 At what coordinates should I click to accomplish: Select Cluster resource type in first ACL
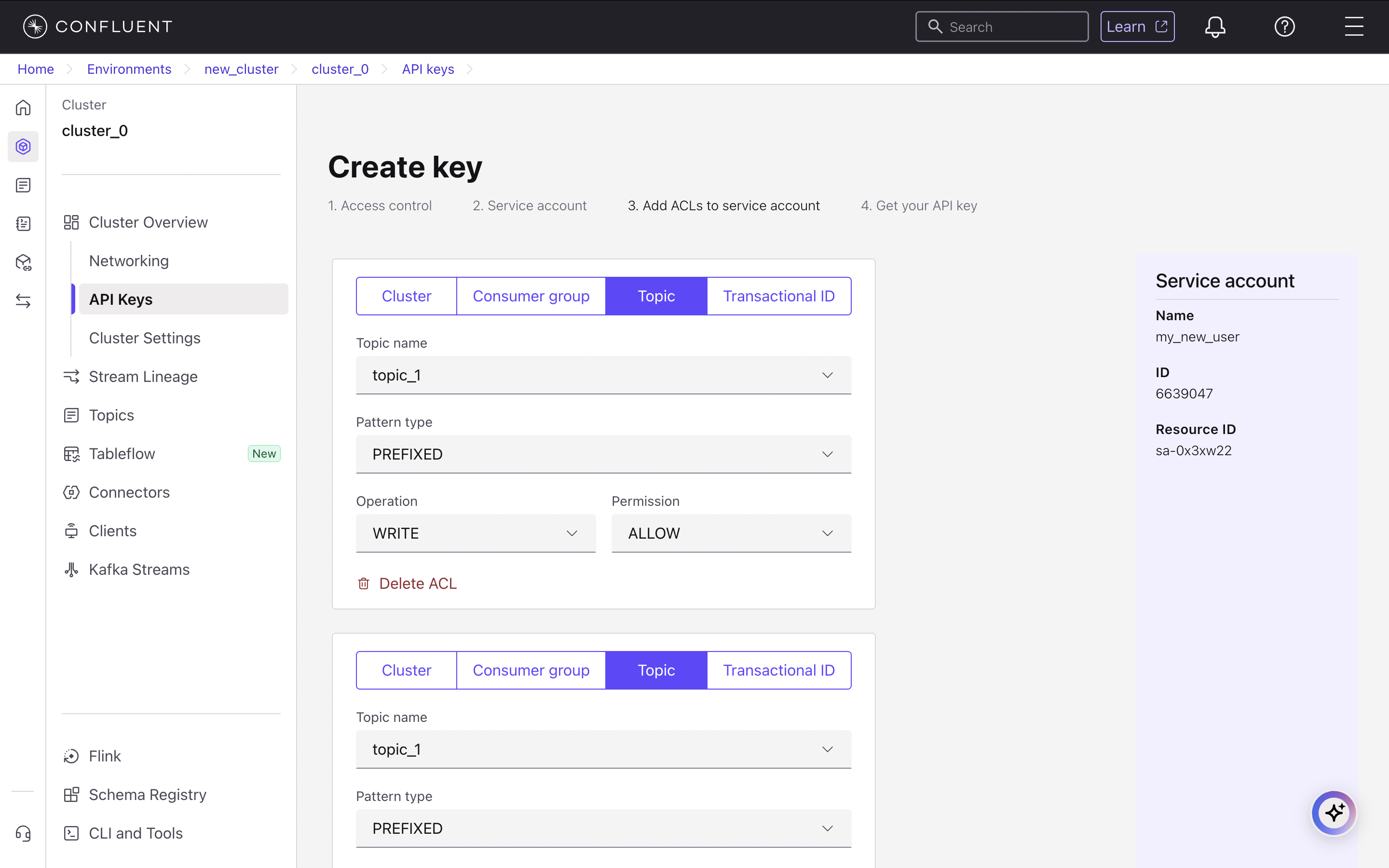pos(406,296)
